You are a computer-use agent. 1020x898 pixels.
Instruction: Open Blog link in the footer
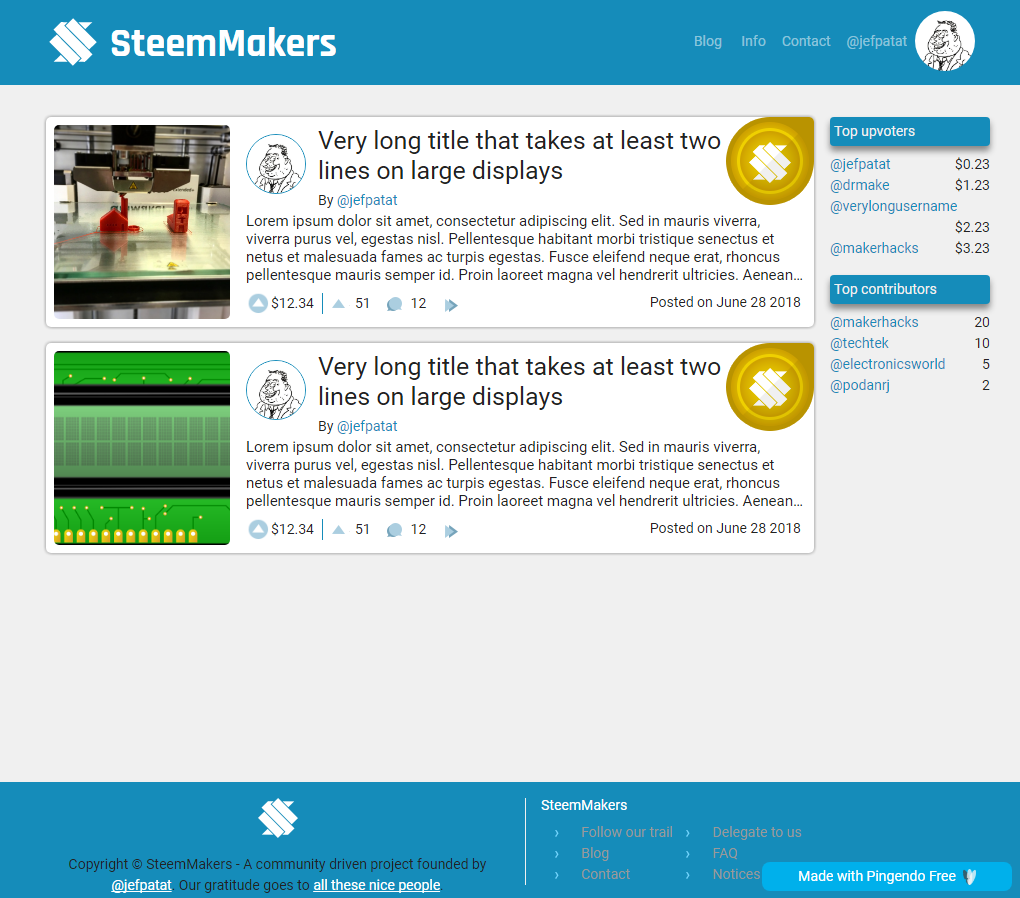[595, 853]
